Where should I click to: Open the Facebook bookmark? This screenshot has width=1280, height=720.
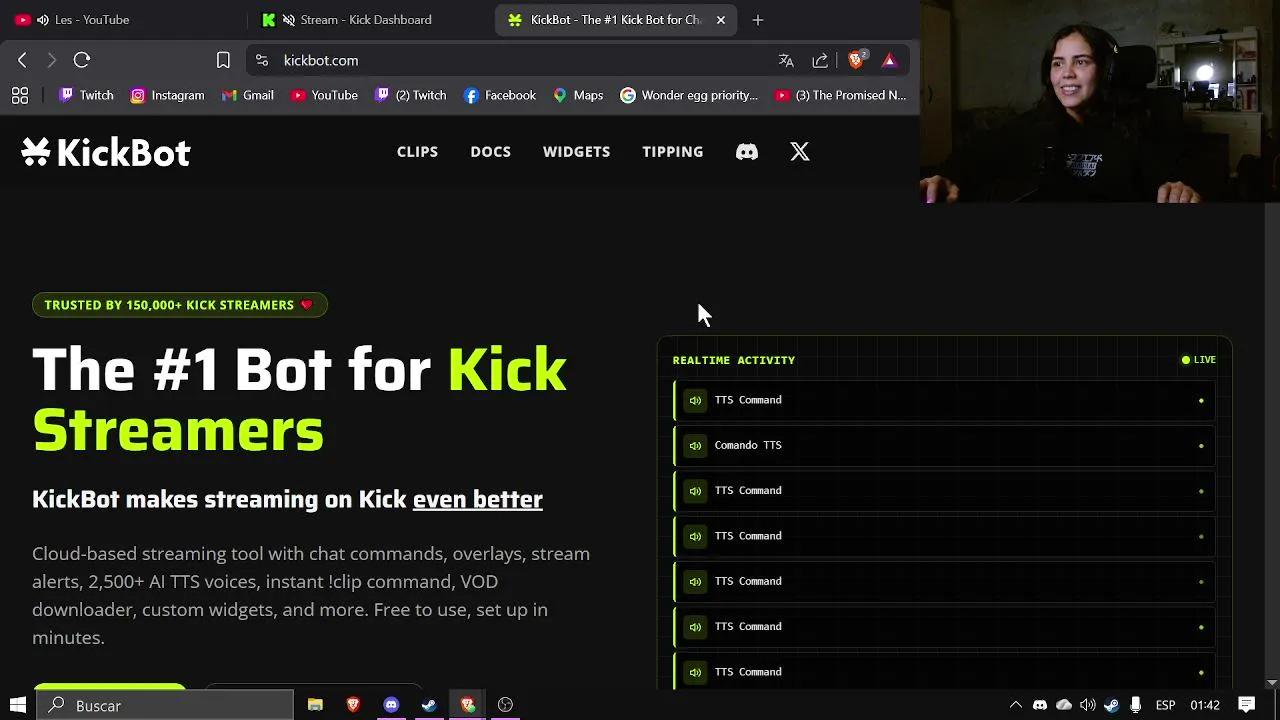(500, 95)
